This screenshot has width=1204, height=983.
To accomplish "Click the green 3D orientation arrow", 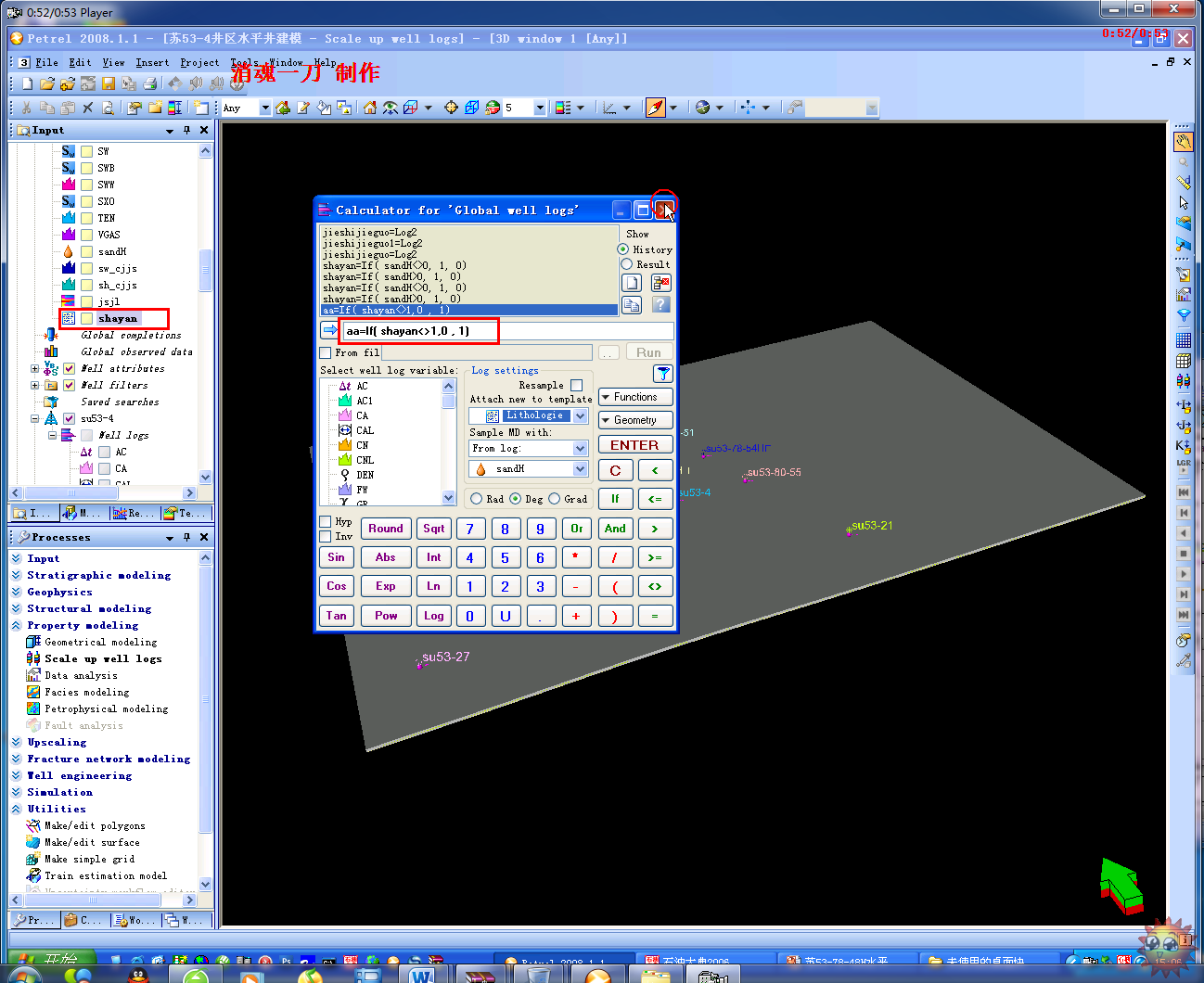I will 1121,886.
